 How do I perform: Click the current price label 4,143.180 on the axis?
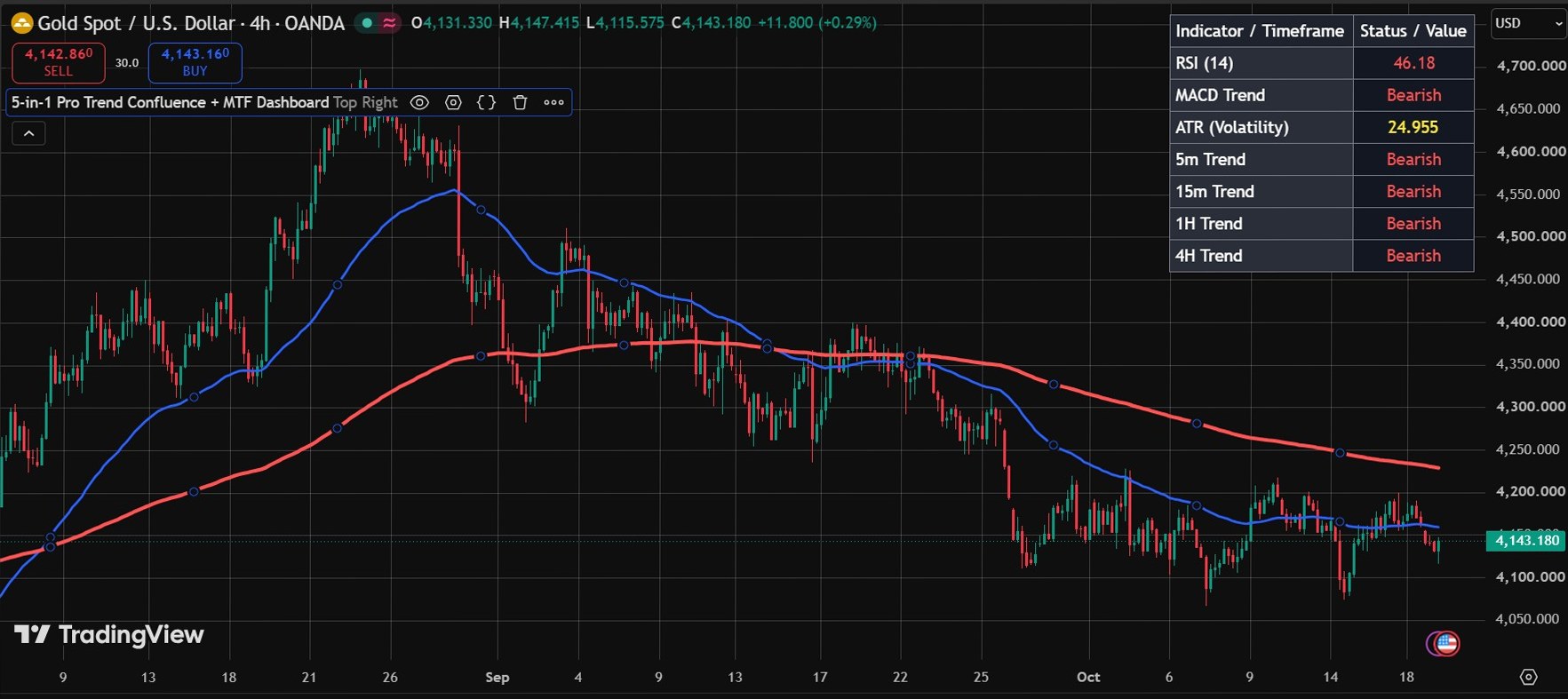(x=1526, y=540)
